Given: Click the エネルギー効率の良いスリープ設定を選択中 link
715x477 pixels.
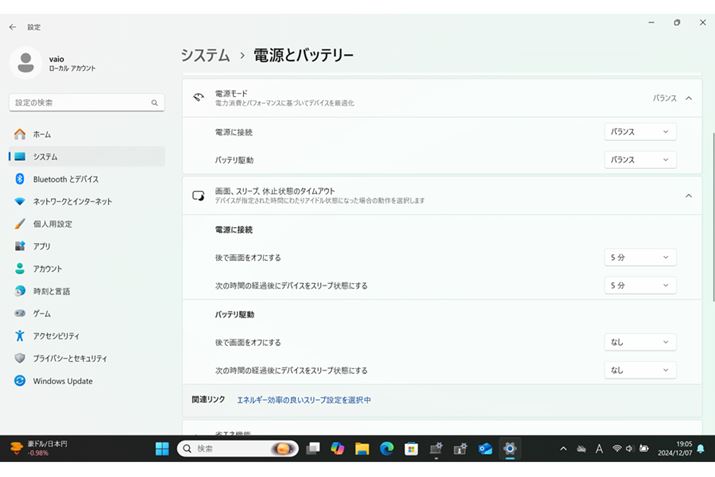Looking at the screenshot, I should tap(304, 400).
